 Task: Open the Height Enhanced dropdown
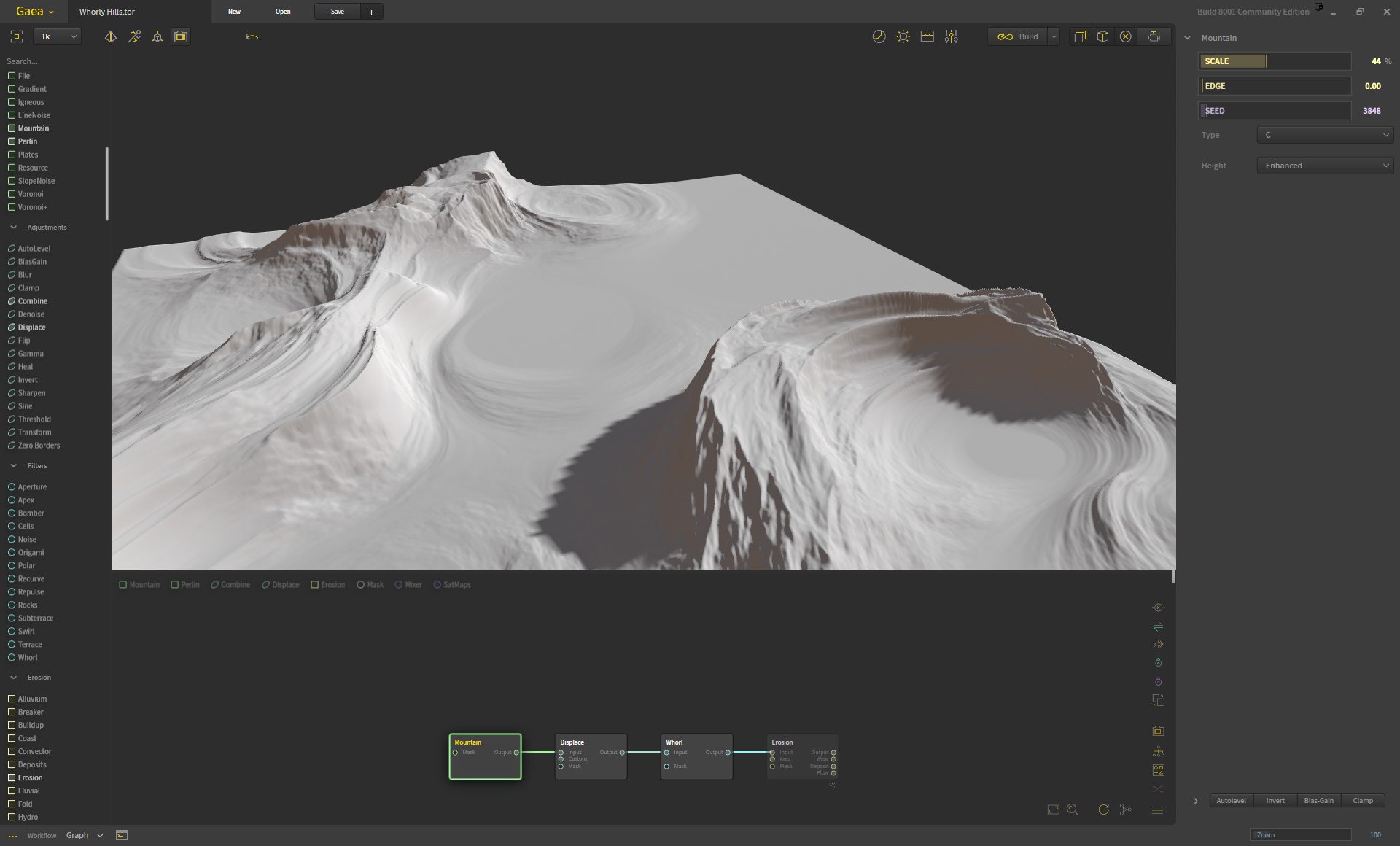1325,166
